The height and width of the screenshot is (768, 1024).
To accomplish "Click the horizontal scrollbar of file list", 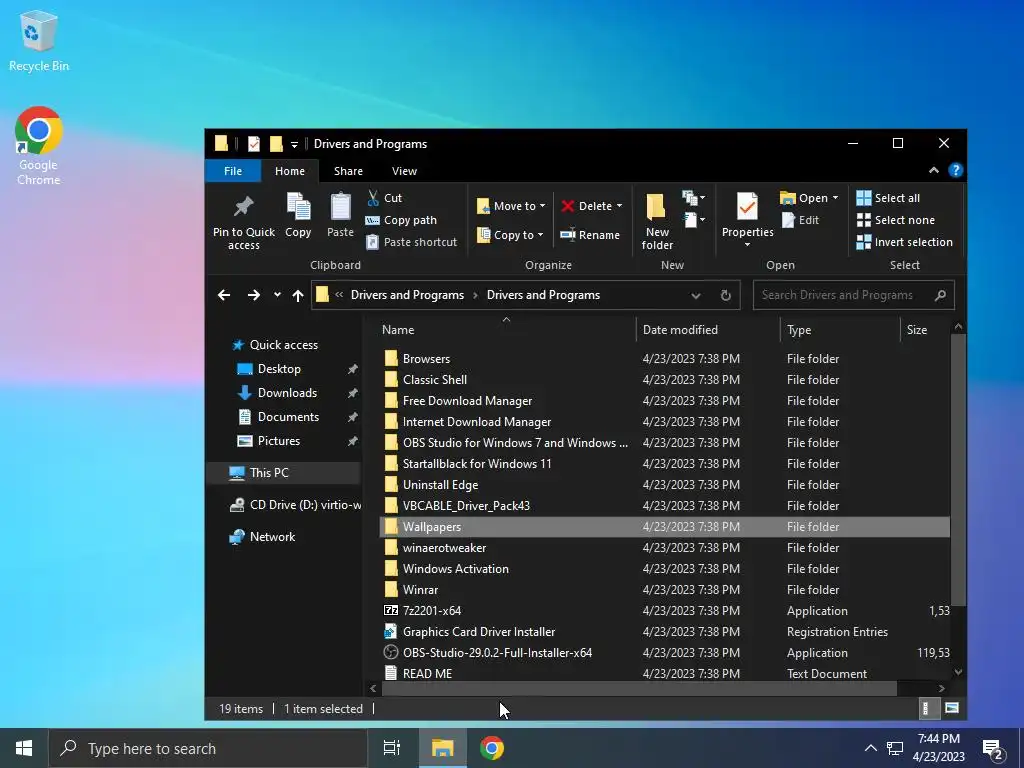I will click(x=639, y=688).
